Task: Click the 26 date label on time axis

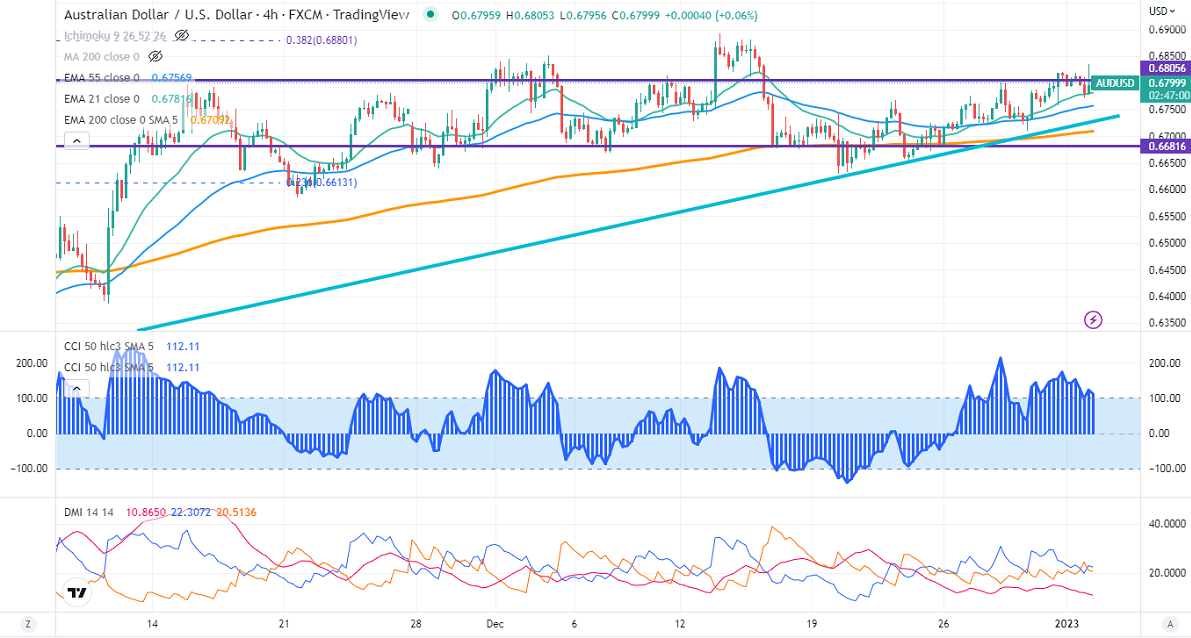Action: click(x=943, y=624)
